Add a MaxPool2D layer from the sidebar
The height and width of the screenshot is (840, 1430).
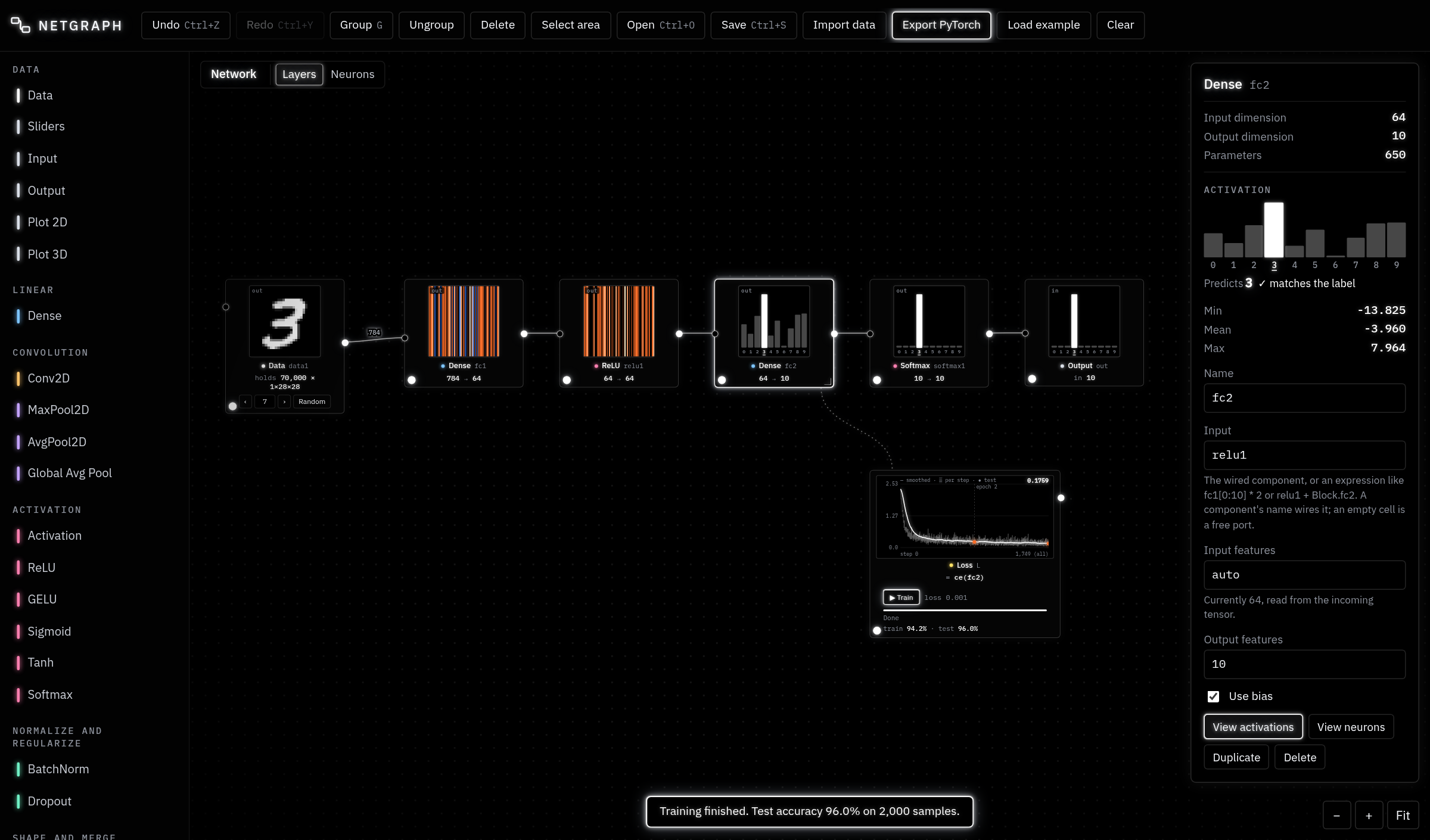coord(58,410)
